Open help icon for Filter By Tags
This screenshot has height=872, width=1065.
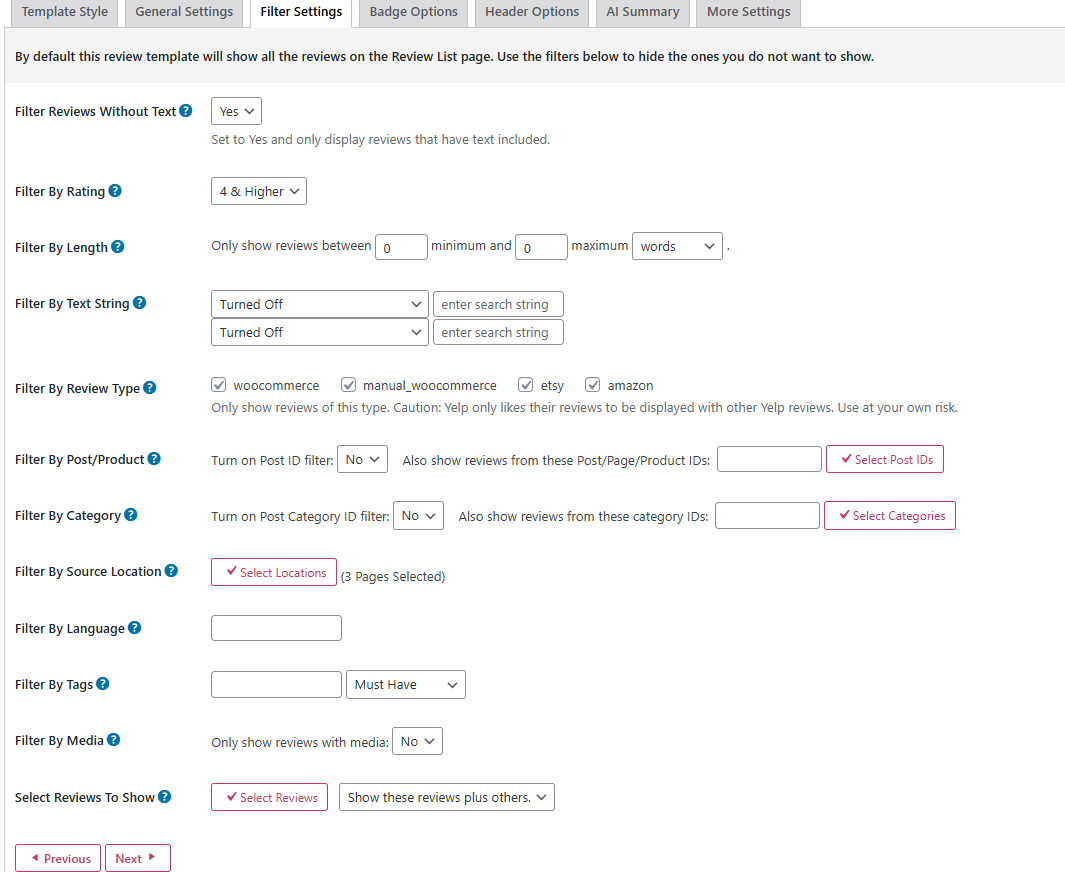(x=103, y=684)
